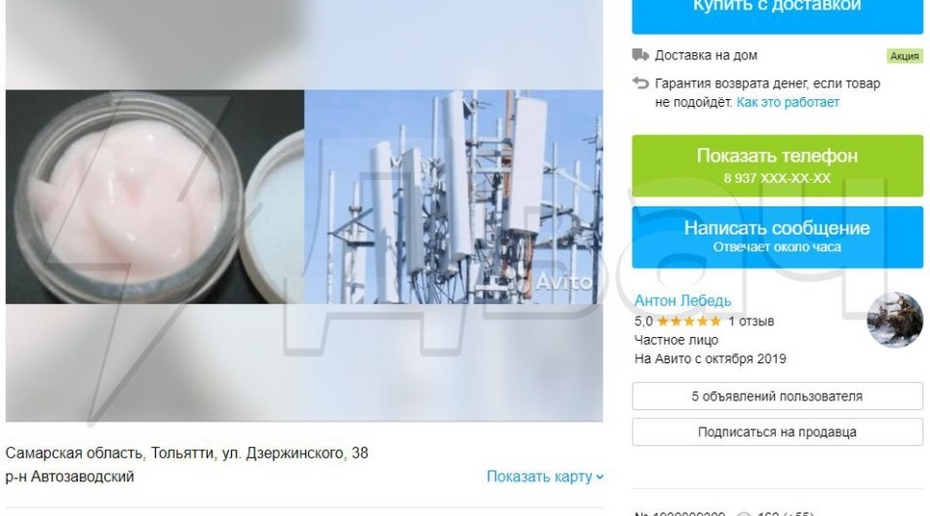Click the chevron beside Показать карту
The height and width of the screenshot is (516, 930).
point(600,477)
